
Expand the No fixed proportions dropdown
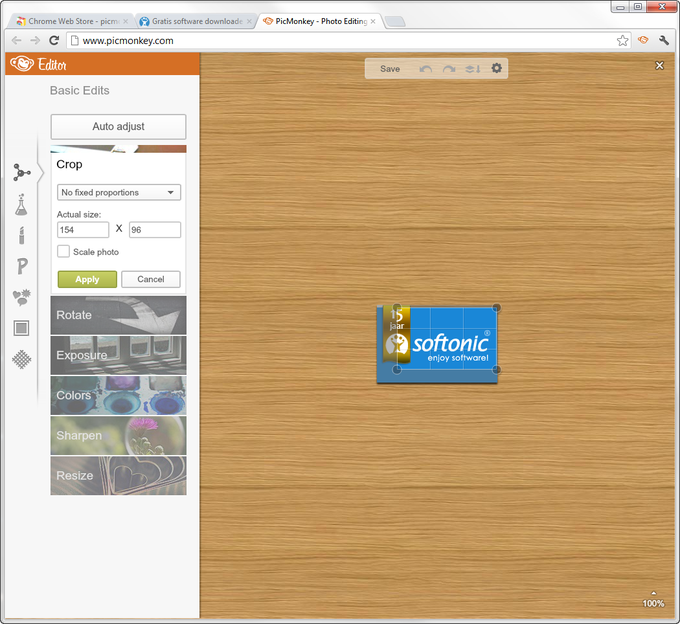click(x=119, y=192)
